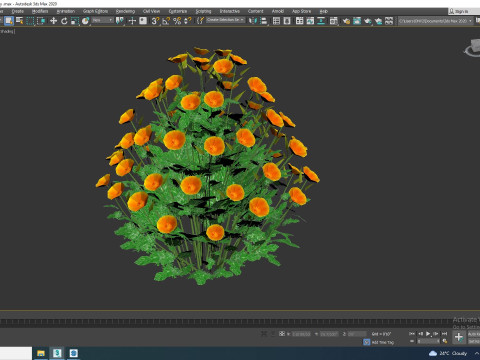The width and height of the screenshot is (480, 360).
Task: Toggle Absolute/Offset transform type-in mode
Action: point(282,333)
